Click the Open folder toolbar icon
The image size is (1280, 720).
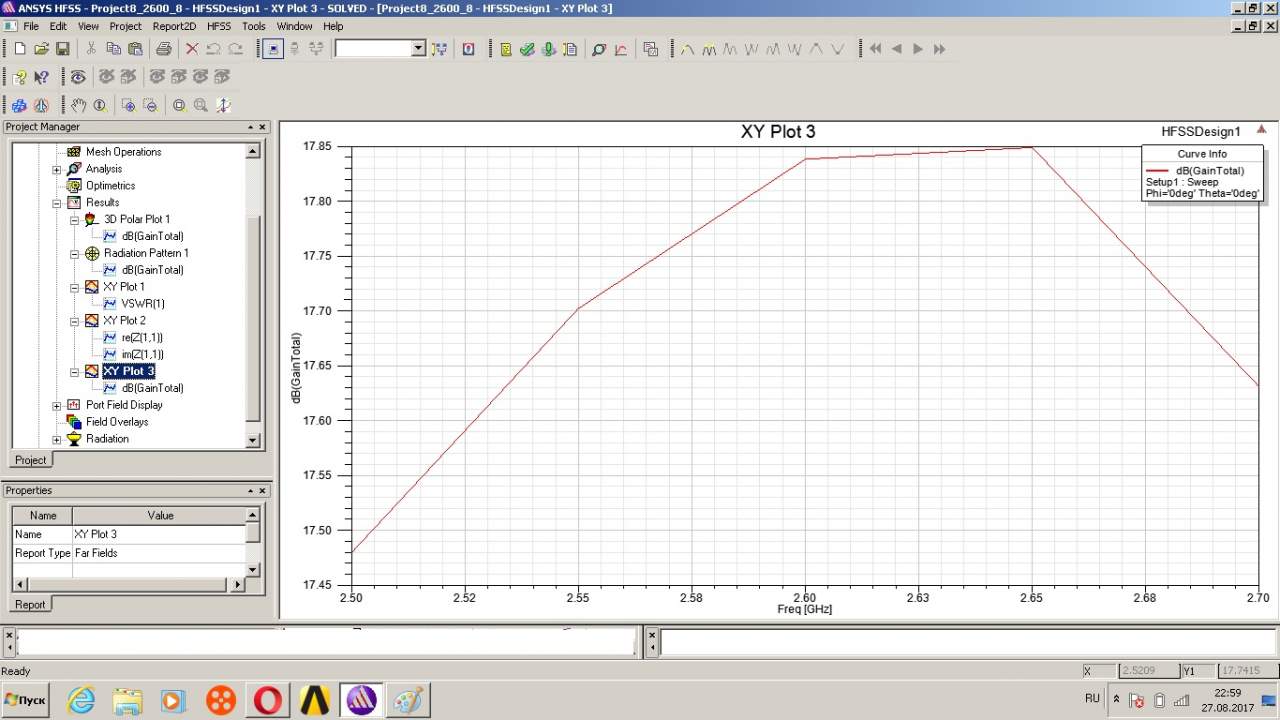41,49
